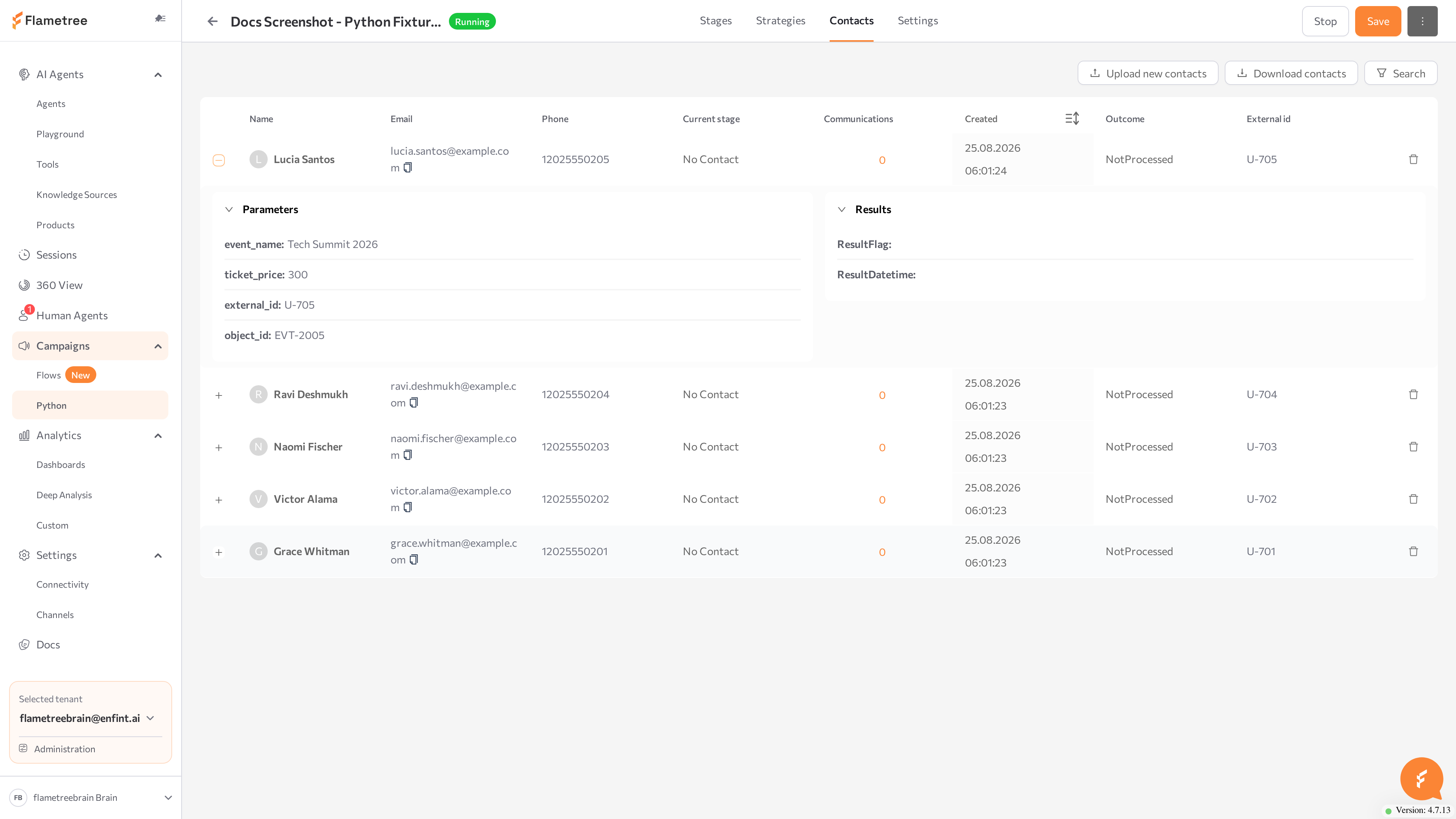This screenshot has width=1456, height=819.
Task: Expand the Grace Whitman row details
Action: pos(219,552)
